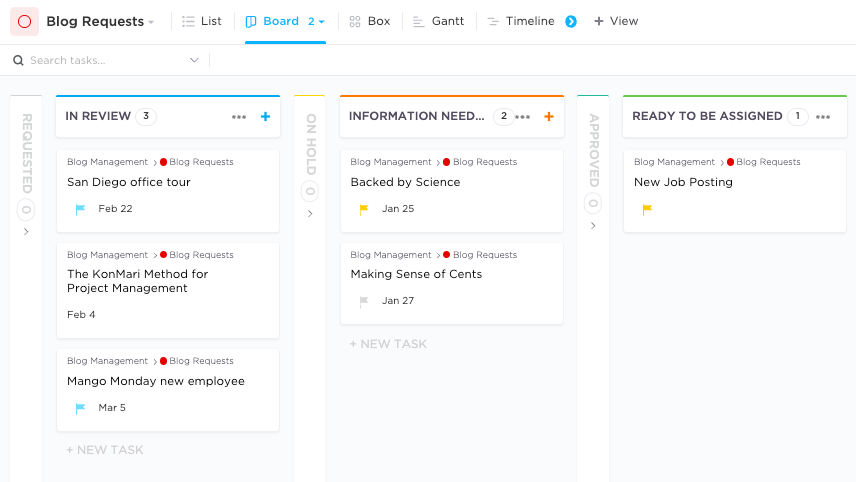Switch to the Gantt view tab
The width and height of the screenshot is (856, 482).
pyautogui.click(x=438, y=21)
